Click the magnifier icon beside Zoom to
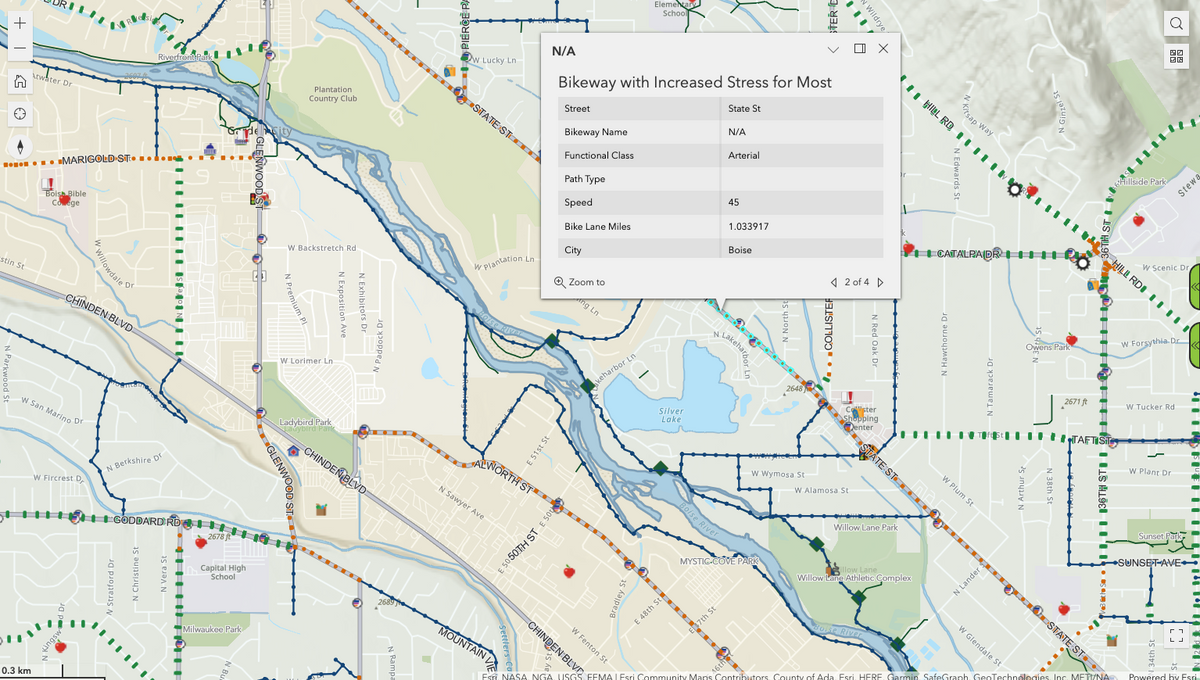The image size is (1200, 680). tap(561, 281)
